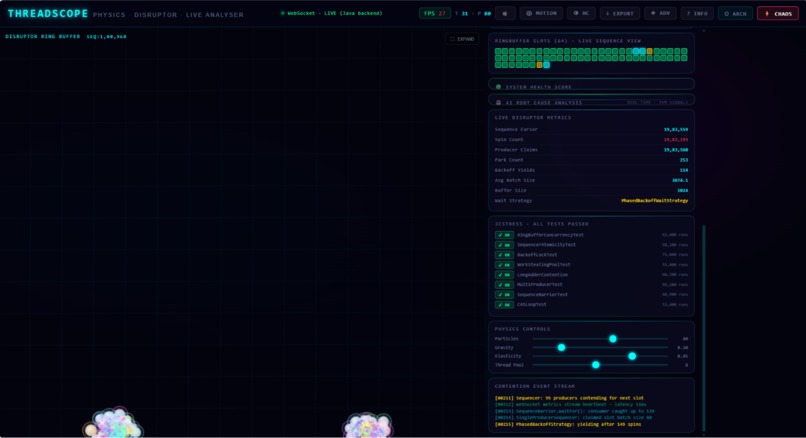This screenshot has width=806, height=438.
Task: Select the BackoffLockTest row label
Action: (x=537, y=255)
